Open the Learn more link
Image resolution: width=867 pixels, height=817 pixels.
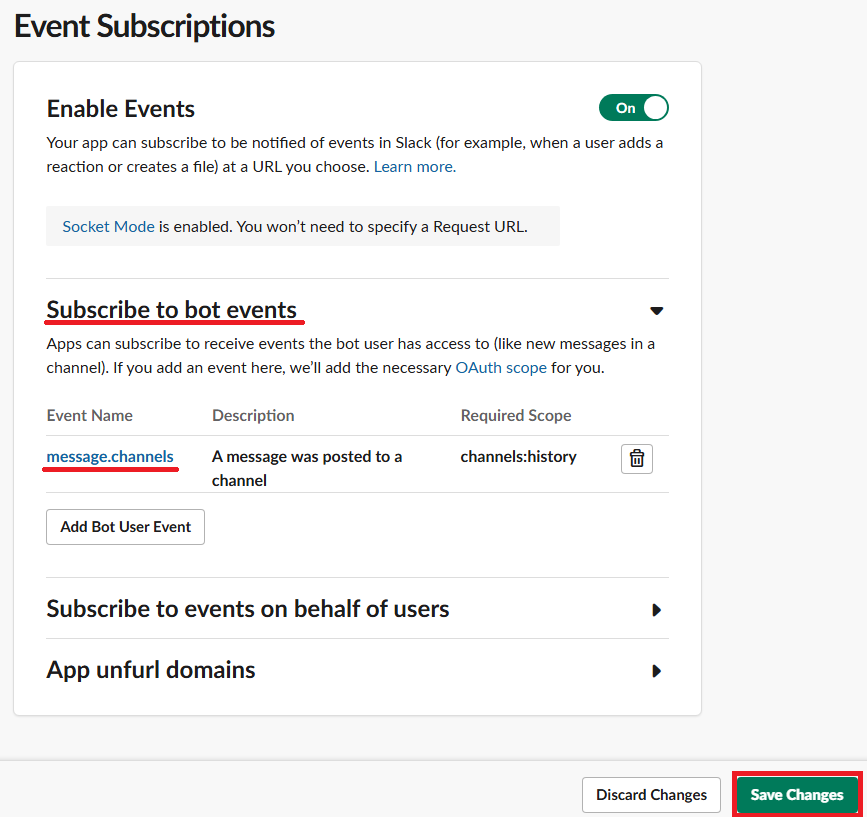pos(414,166)
